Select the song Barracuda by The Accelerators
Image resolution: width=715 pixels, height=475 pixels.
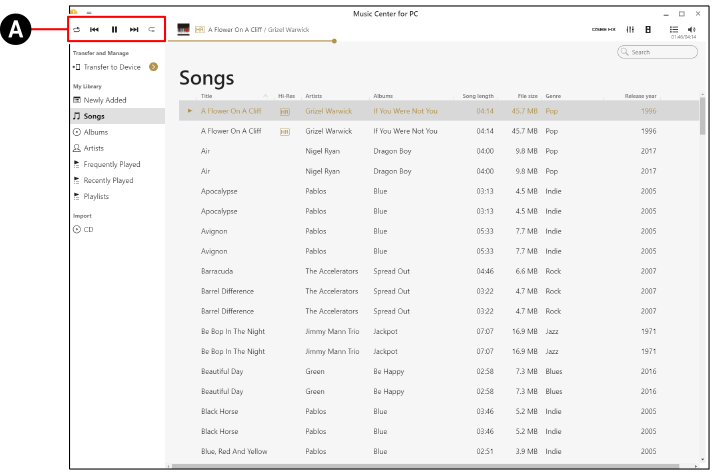[x=216, y=271]
